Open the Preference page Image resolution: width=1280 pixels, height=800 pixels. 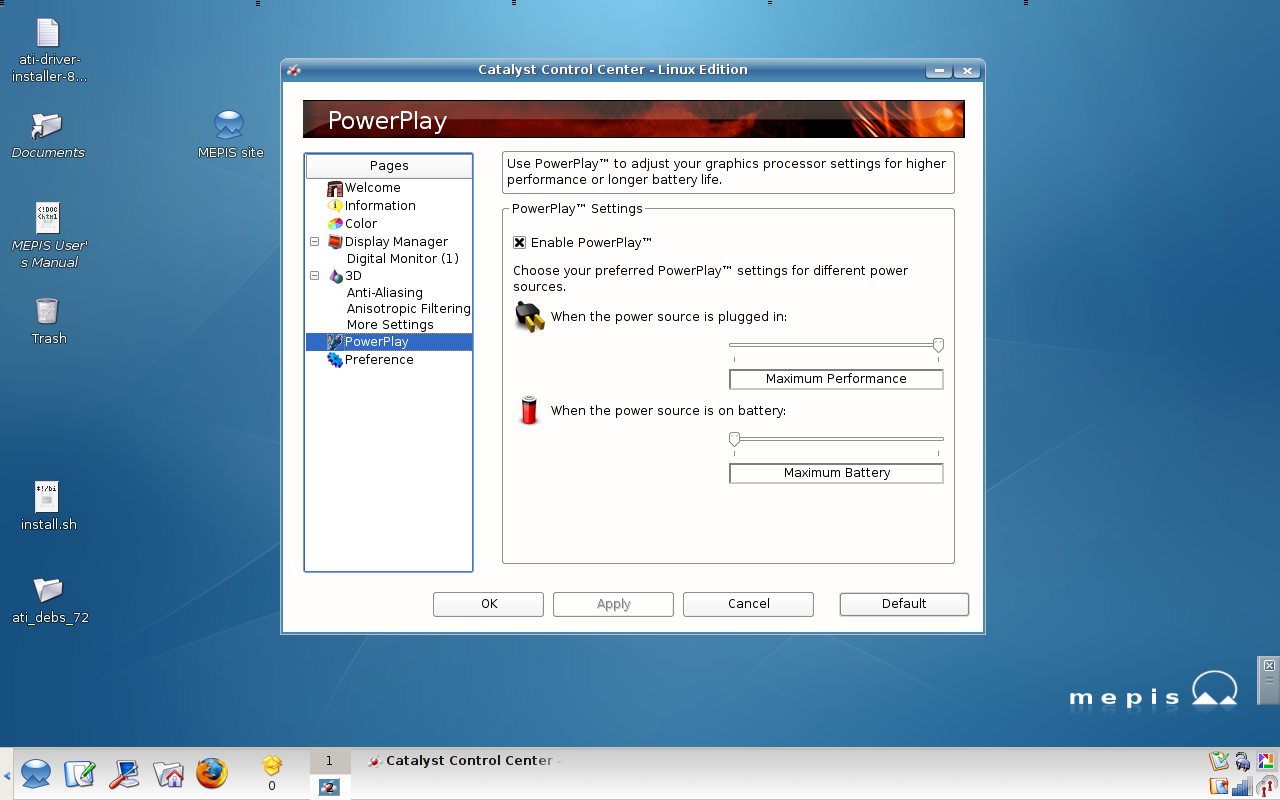click(378, 360)
